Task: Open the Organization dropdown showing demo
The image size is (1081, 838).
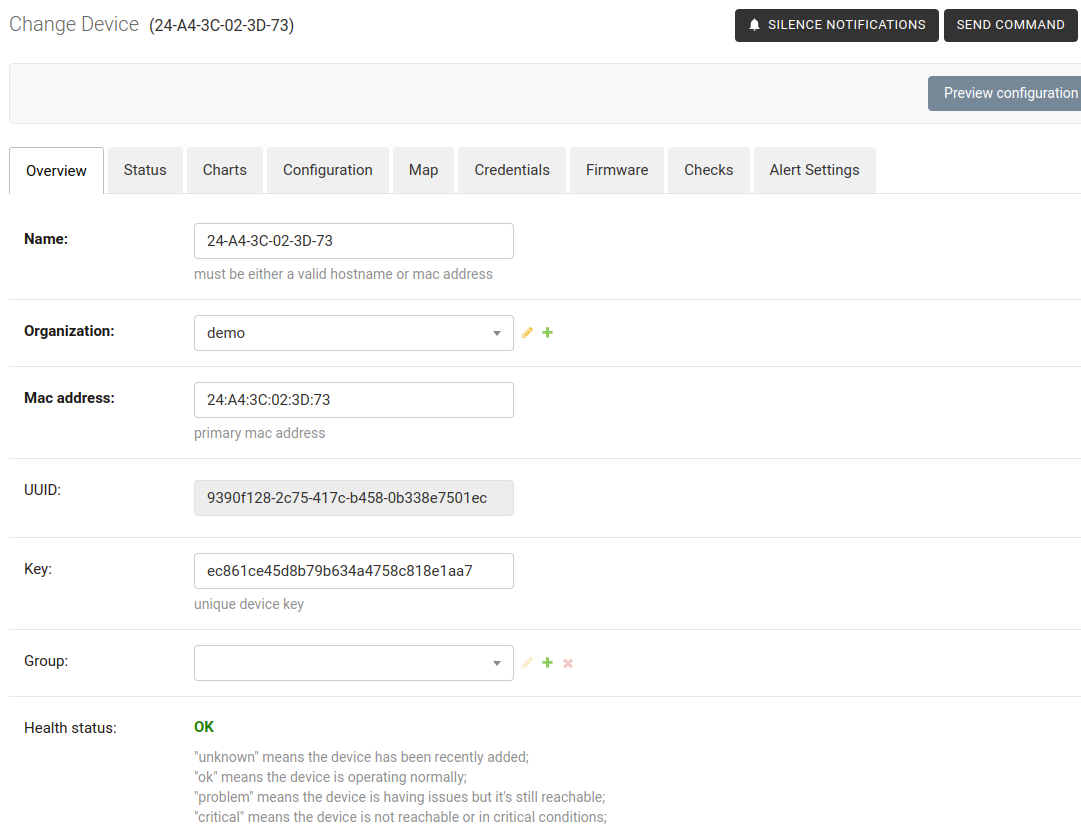Action: point(353,333)
